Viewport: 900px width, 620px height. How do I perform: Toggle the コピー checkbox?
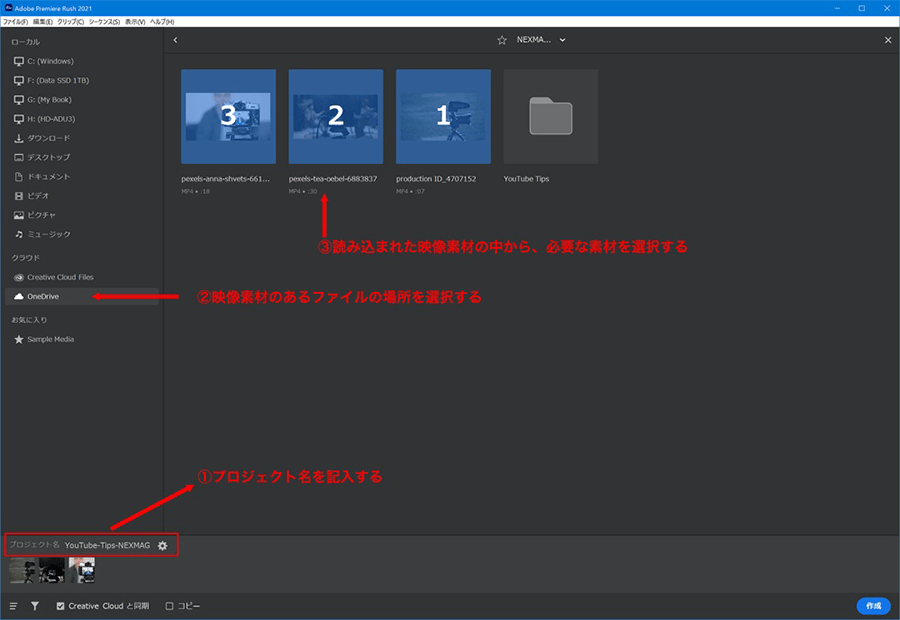click(169, 606)
